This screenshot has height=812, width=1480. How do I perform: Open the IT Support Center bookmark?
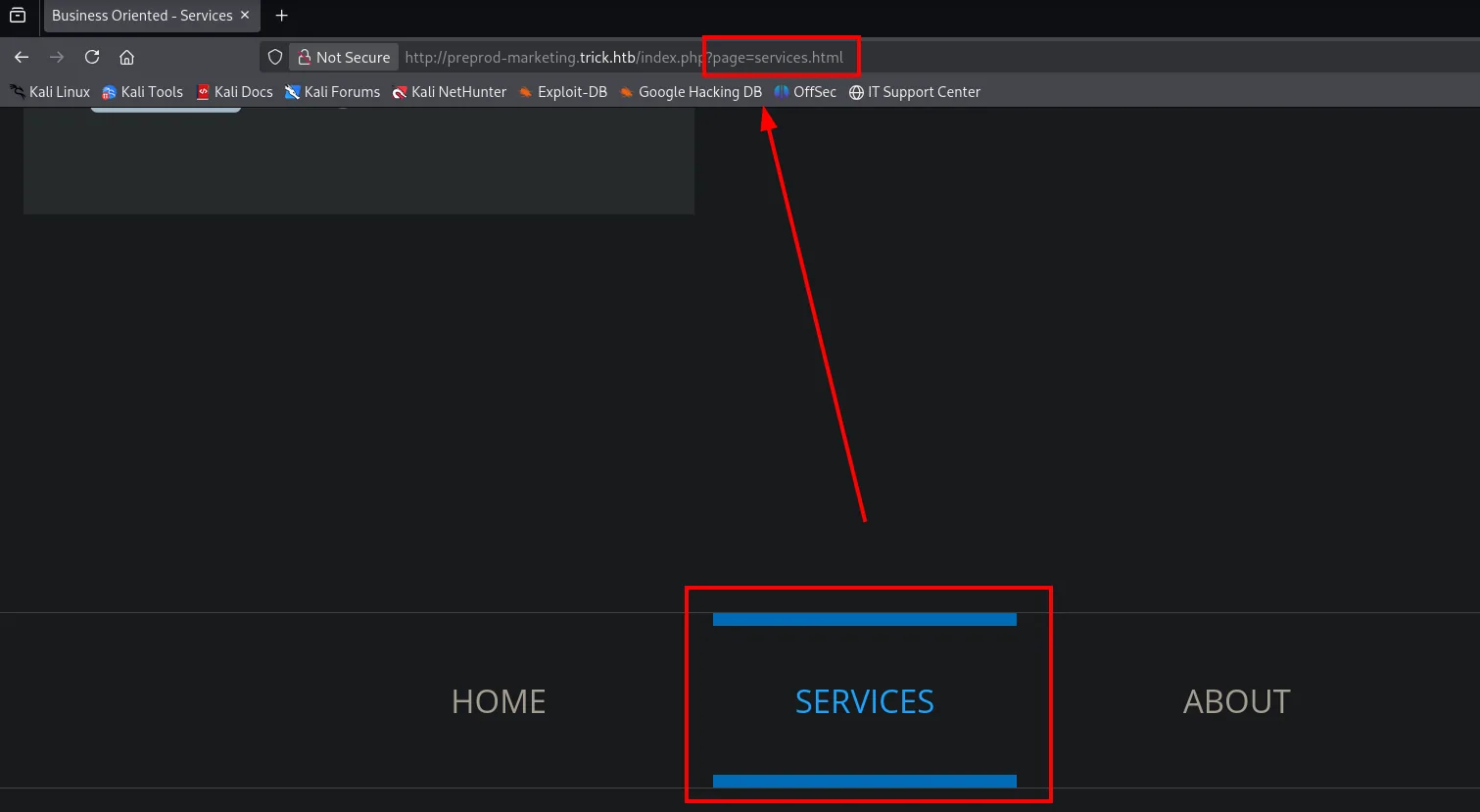(x=915, y=92)
